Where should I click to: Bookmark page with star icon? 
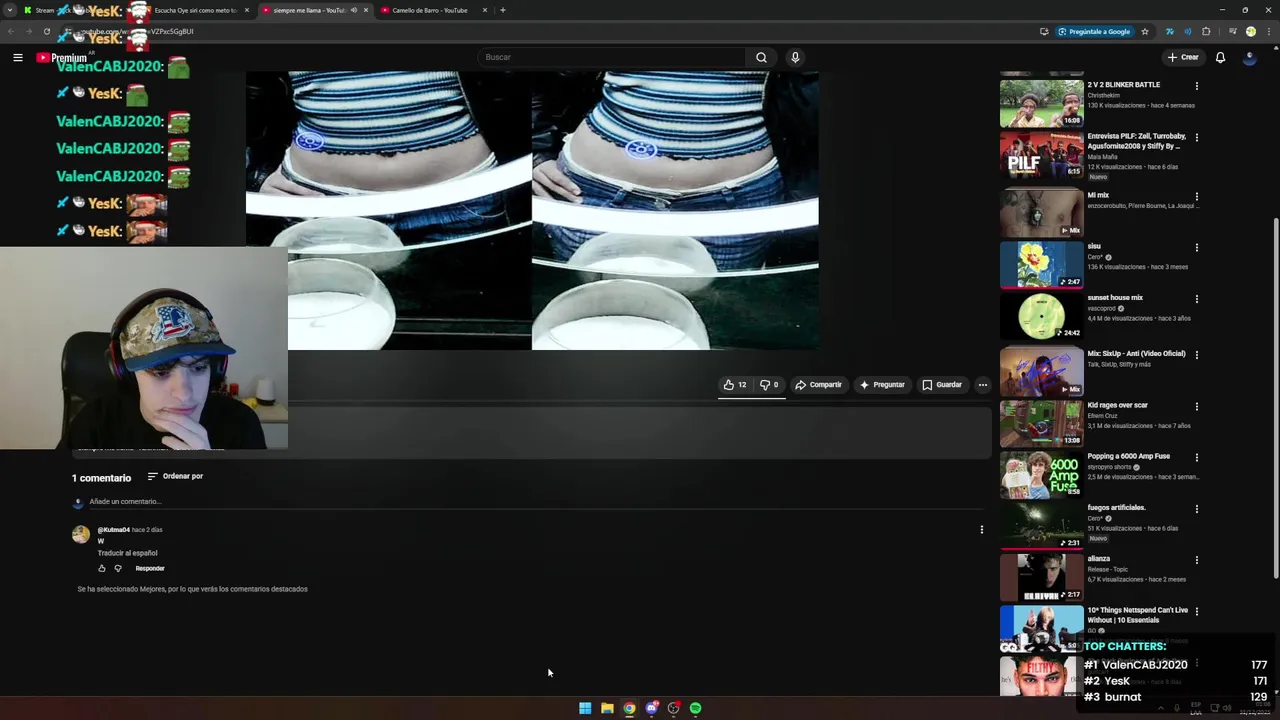1145,31
